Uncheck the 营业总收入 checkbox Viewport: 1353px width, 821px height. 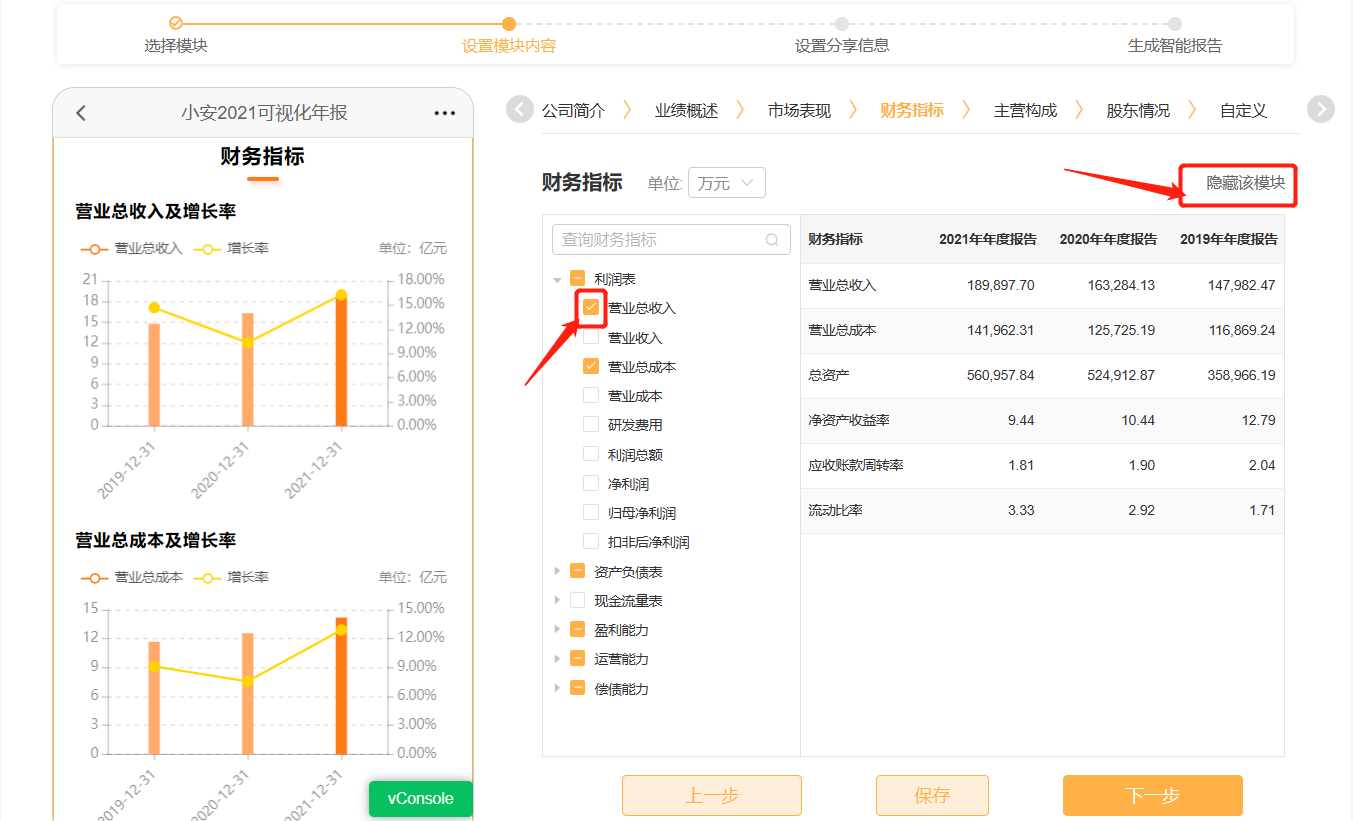pos(591,308)
